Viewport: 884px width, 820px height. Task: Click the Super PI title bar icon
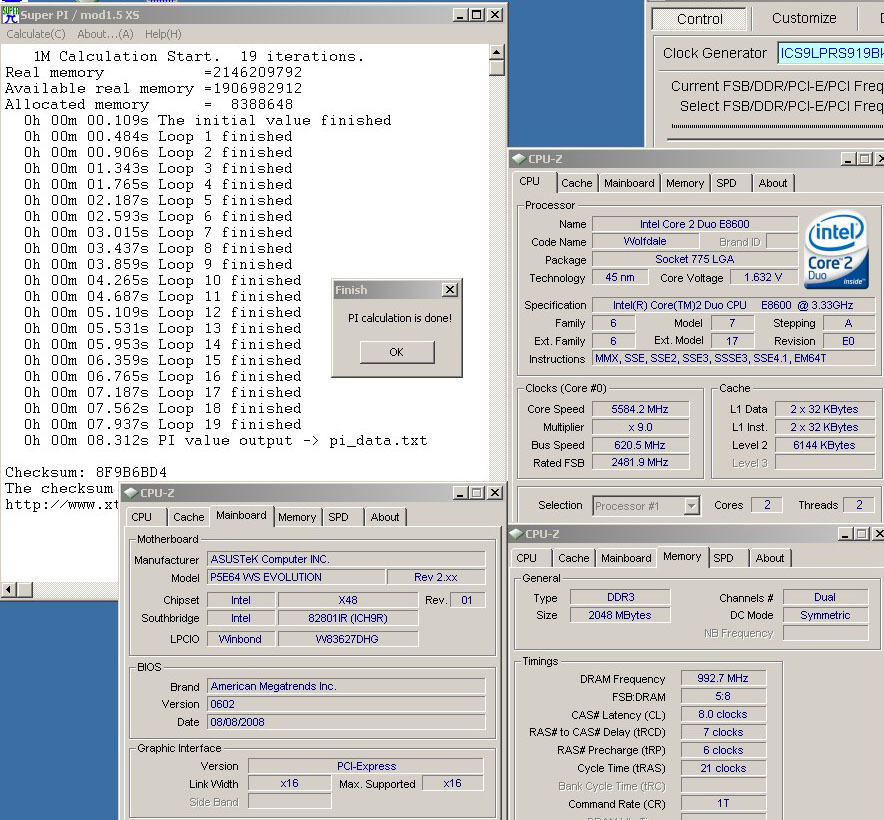(x=10, y=15)
